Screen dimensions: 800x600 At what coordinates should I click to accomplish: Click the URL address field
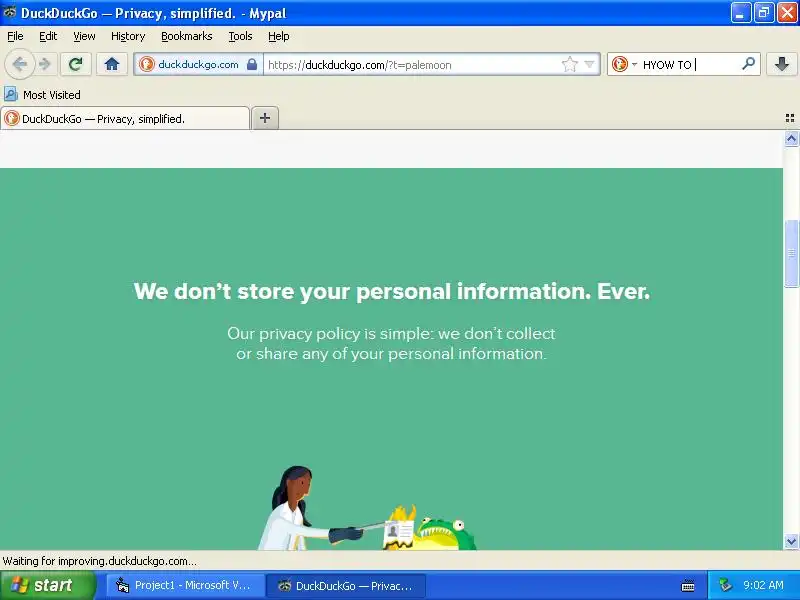point(411,65)
